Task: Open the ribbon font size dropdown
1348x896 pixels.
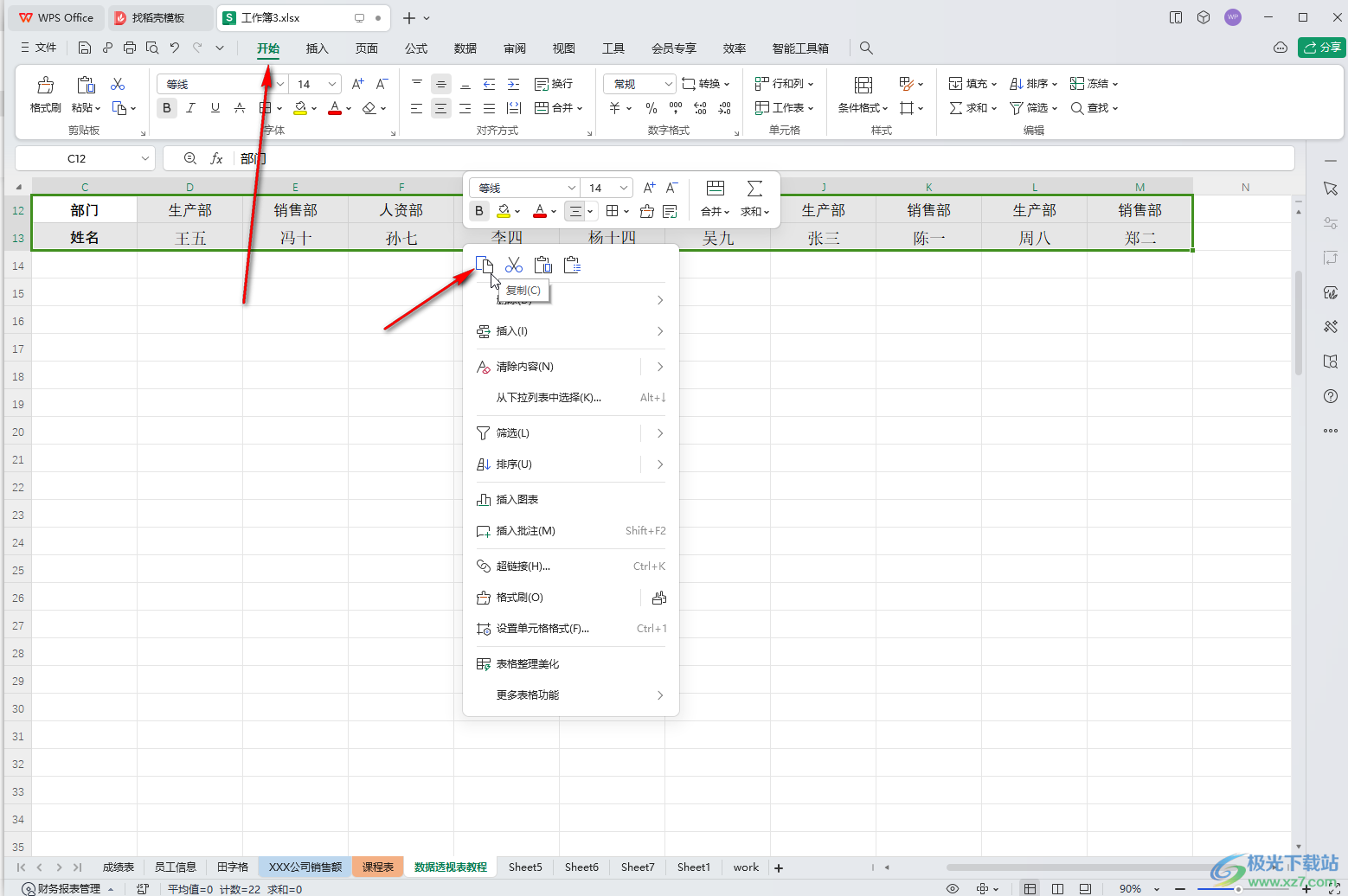Action: (x=332, y=84)
